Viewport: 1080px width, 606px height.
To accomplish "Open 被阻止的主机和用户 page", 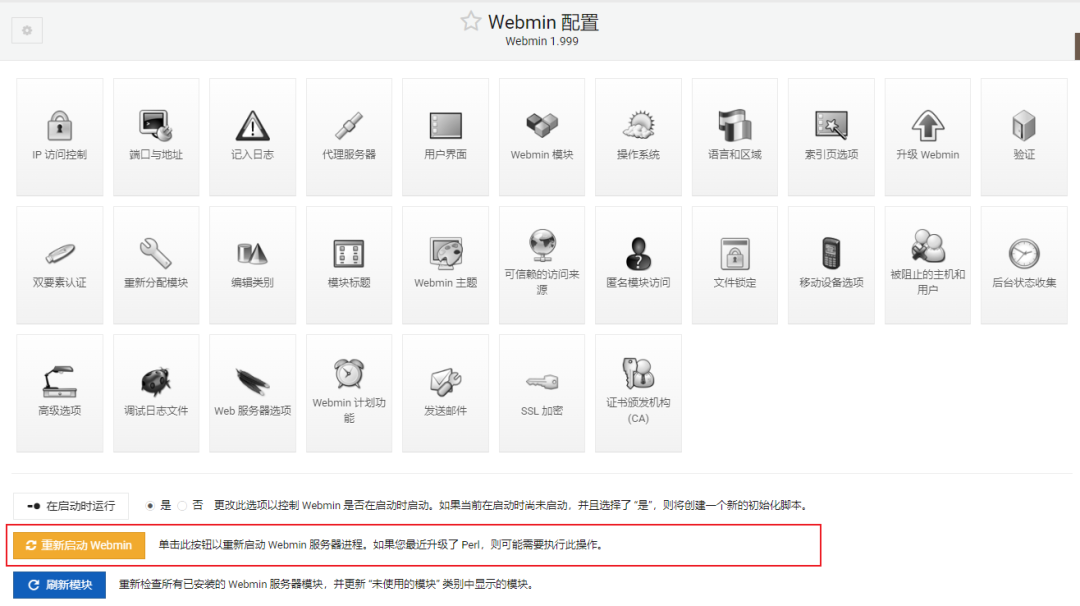I will tap(928, 265).
